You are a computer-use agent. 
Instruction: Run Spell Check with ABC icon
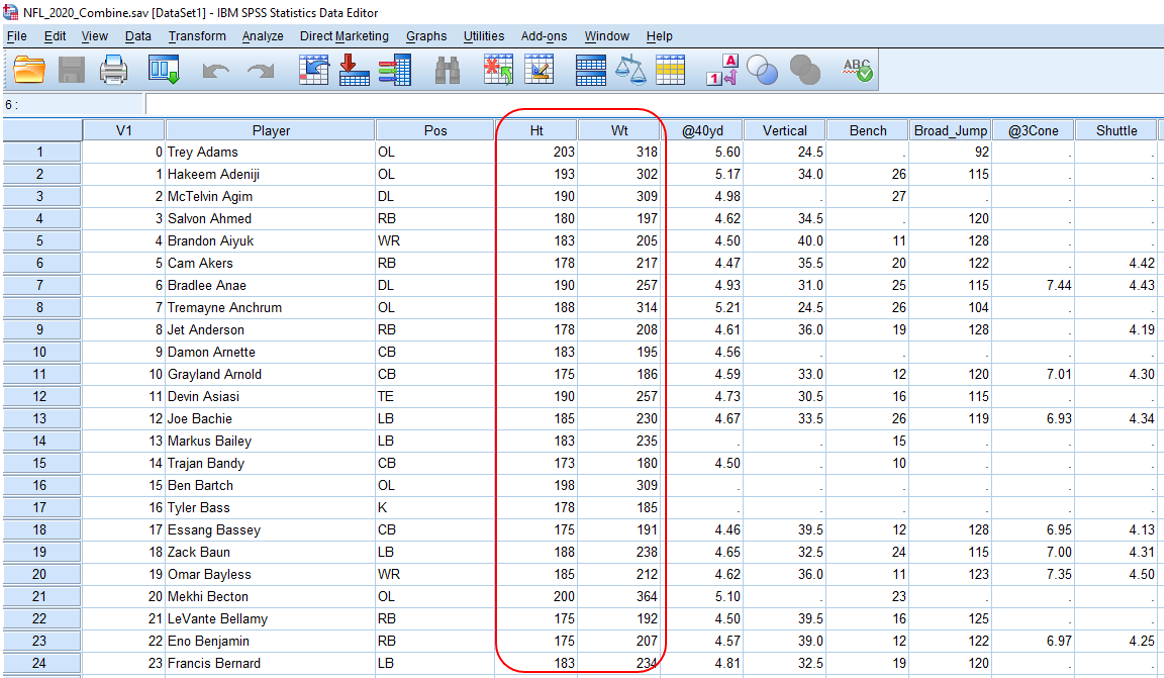click(857, 70)
